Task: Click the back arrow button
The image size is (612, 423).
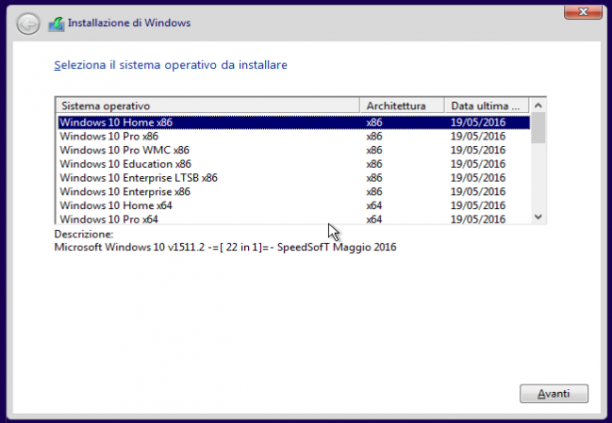Action: (x=28, y=24)
